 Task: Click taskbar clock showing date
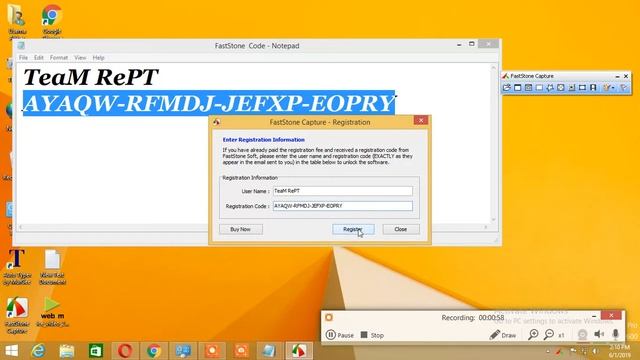coord(620,351)
